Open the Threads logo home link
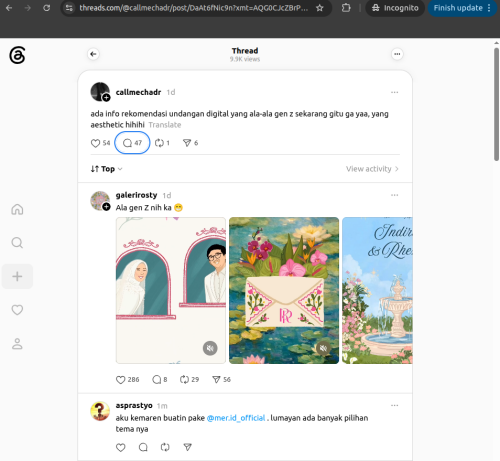500x461 pixels. pos(17,55)
